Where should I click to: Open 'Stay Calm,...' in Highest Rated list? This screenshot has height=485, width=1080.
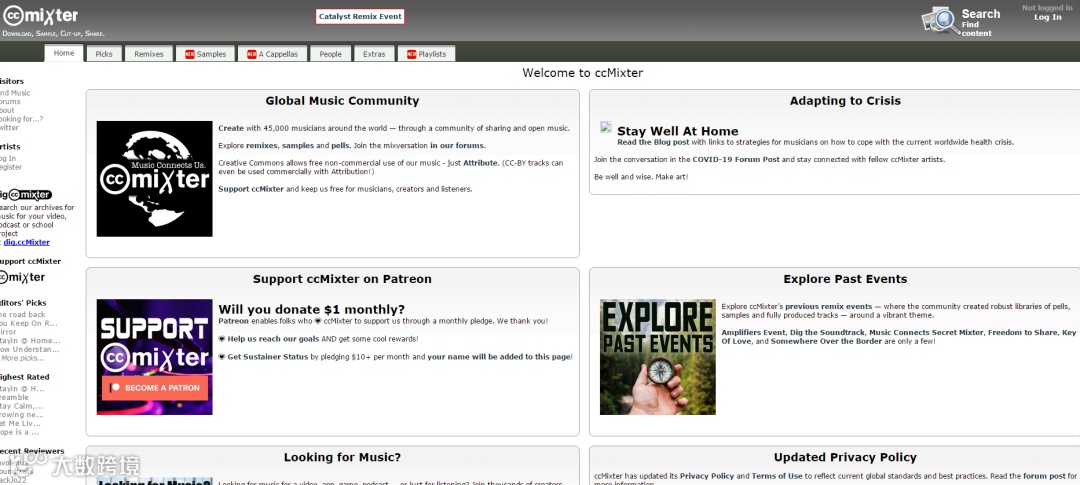[x=21, y=406]
